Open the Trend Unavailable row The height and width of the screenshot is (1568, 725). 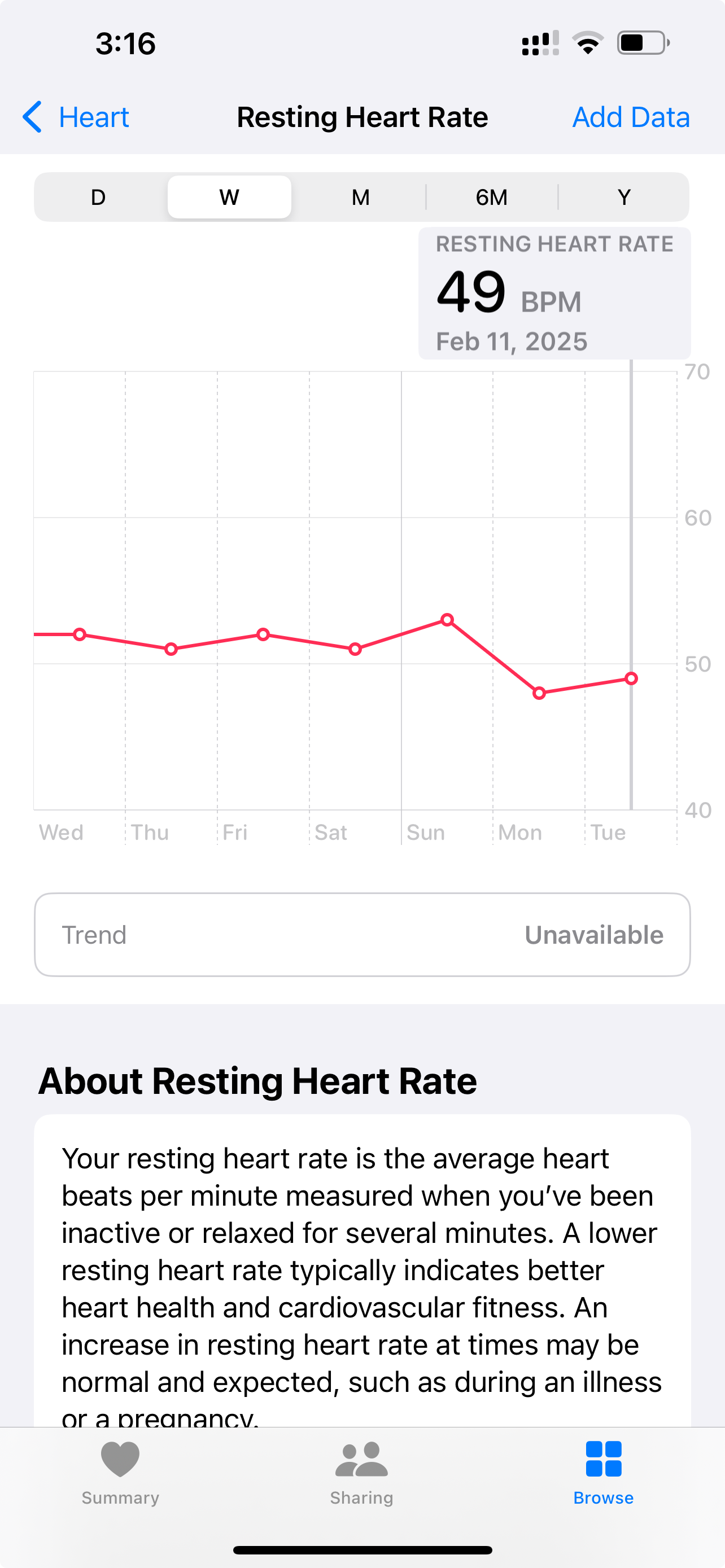point(362,935)
